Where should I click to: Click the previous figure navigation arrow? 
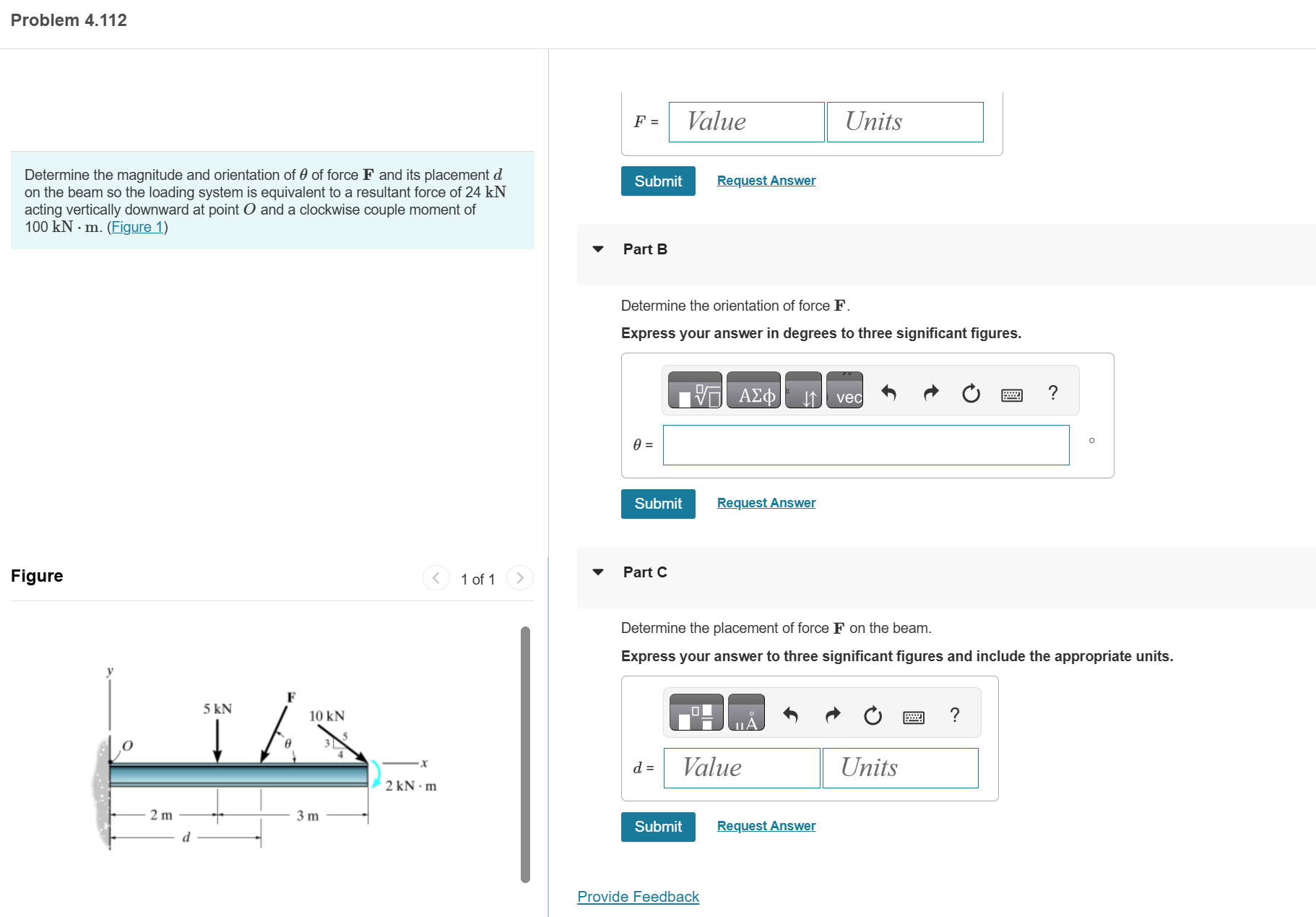click(436, 577)
